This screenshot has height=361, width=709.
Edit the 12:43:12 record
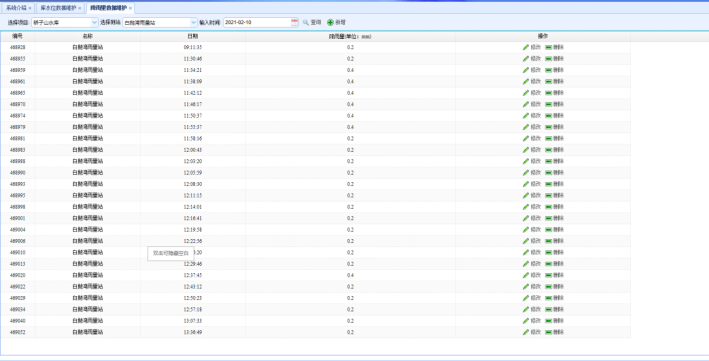(532, 287)
